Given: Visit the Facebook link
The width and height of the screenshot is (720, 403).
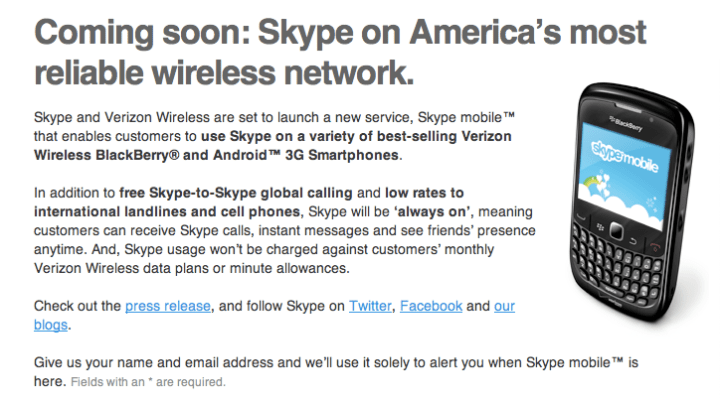Looking at the screenshot, I should pyautogui.click(x=432, y=306).
